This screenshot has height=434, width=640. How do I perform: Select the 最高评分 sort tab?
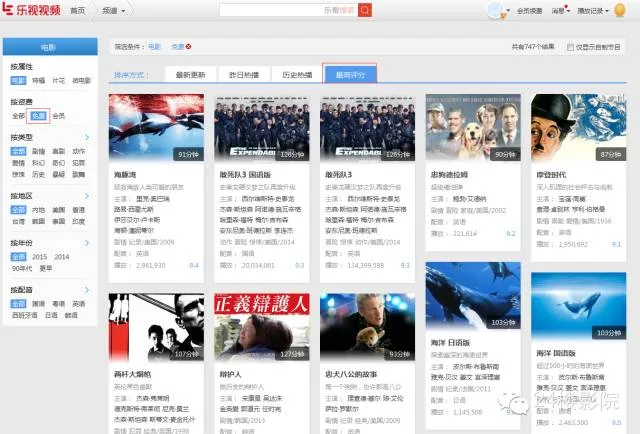point(350,74)
